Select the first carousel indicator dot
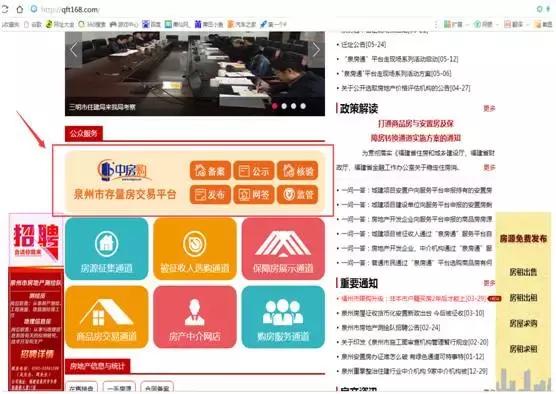The image size is (556, 394). [x=274, y=106]
